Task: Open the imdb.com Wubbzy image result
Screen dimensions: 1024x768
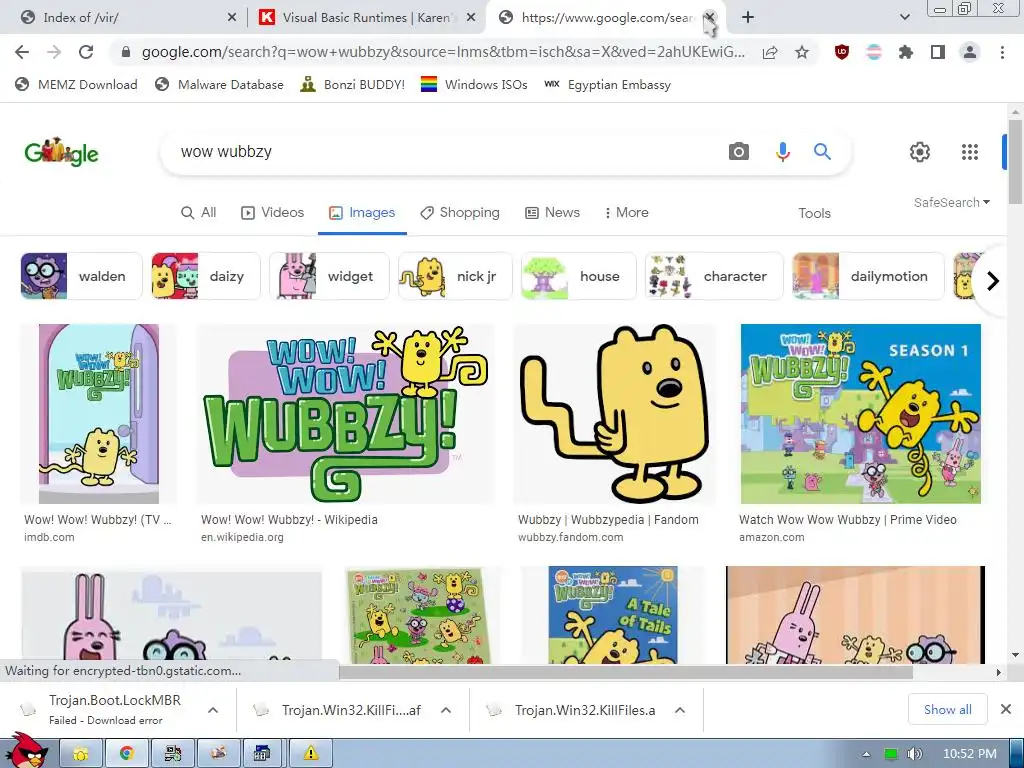Action: [99, 414]
